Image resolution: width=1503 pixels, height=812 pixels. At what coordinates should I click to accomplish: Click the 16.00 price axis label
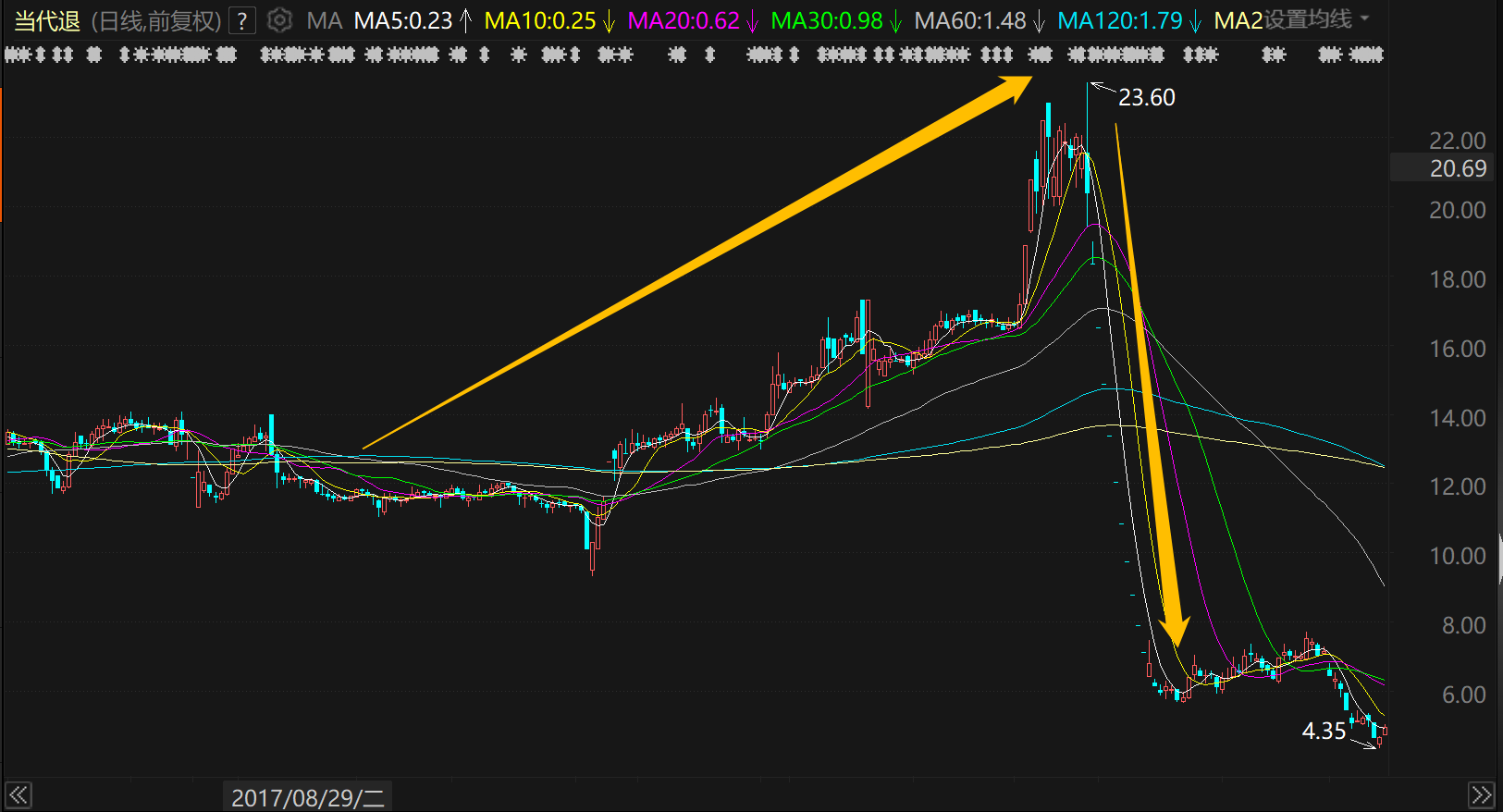pos(1458,349)
